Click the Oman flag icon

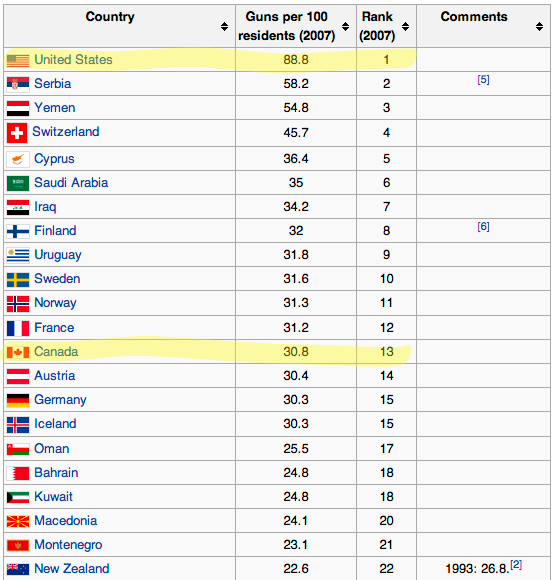tap(18, 449)
